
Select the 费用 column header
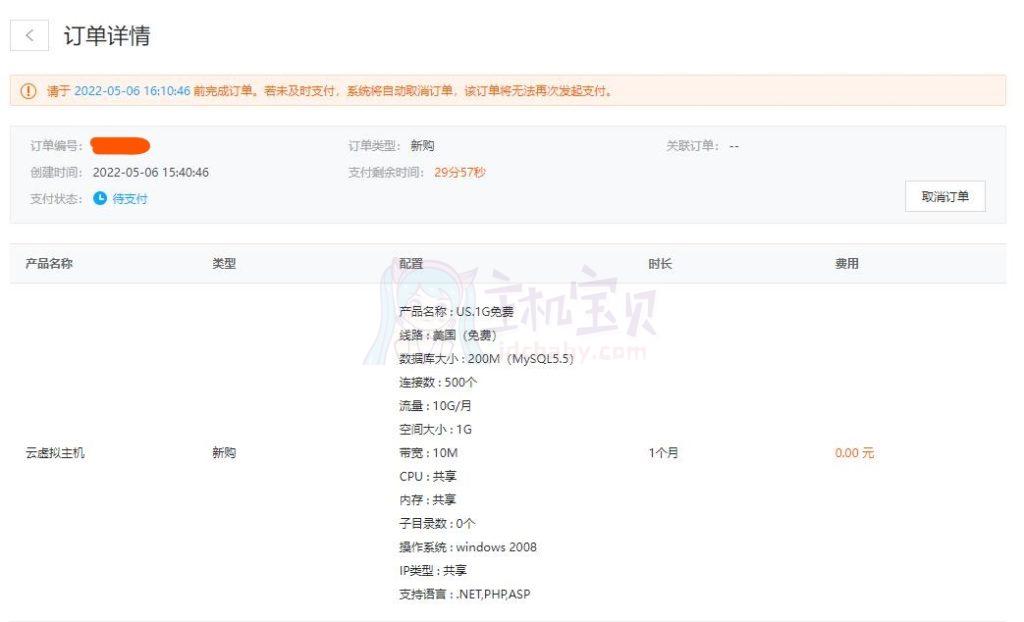click(845, 263)
